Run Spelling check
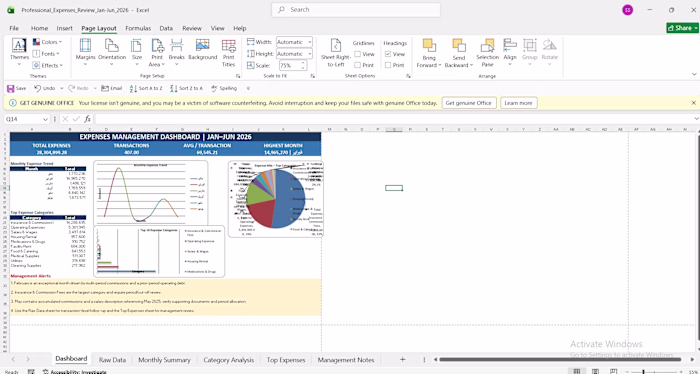The width and height of the screenshot is (700, 374). tap(224, 88)
